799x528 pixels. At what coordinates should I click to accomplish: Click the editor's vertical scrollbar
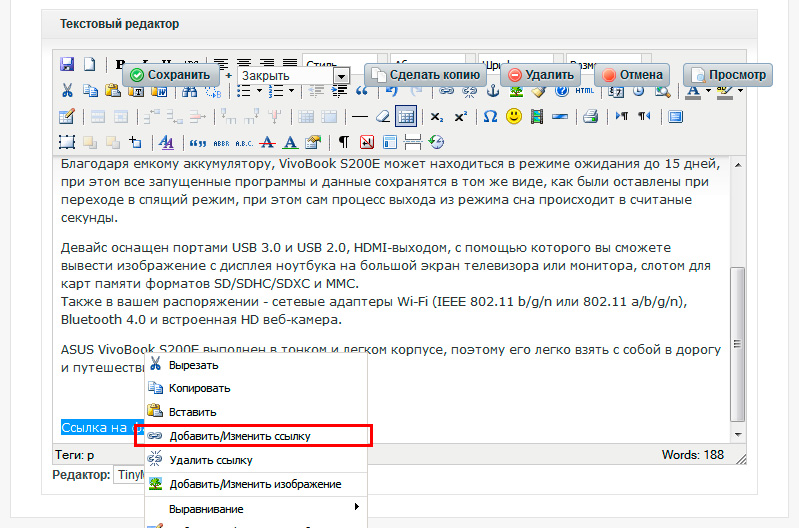point(738,340)
